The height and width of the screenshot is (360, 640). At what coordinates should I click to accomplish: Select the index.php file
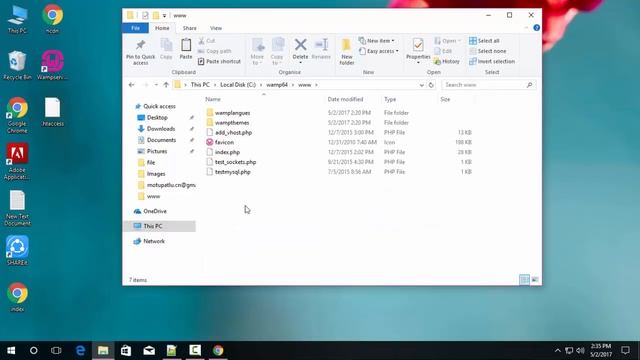click(x=227, y=152)
